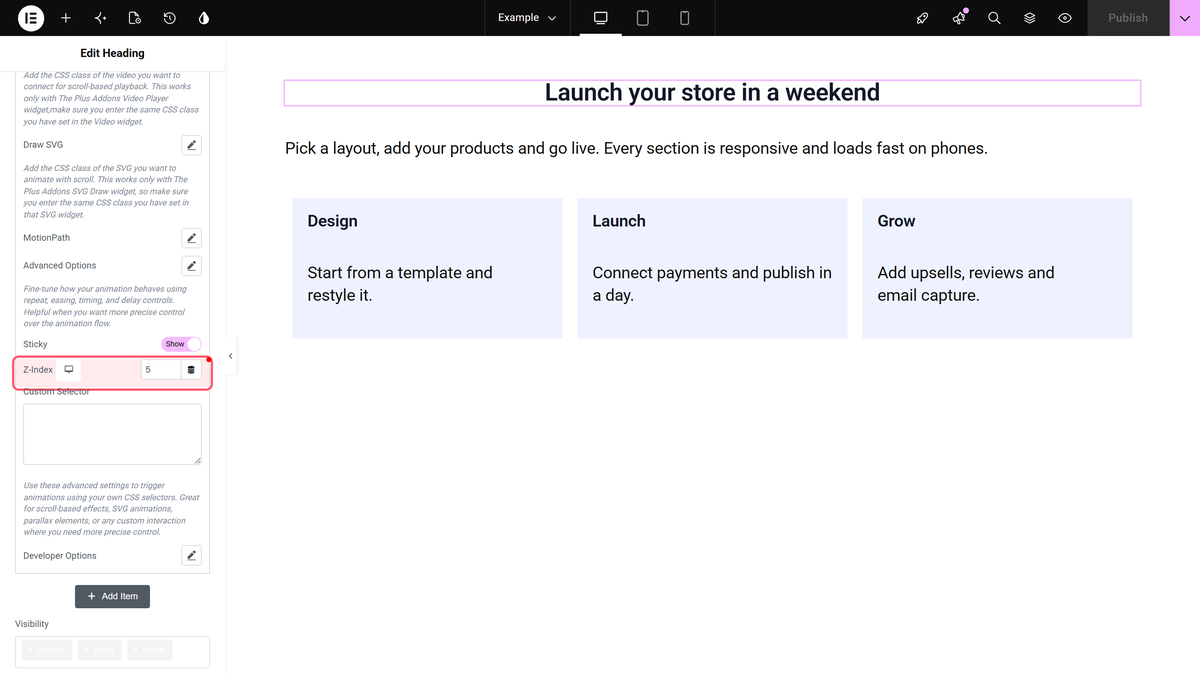Click the Advanced Options edit pencil

pyautogui.click(x=192, y=266)
